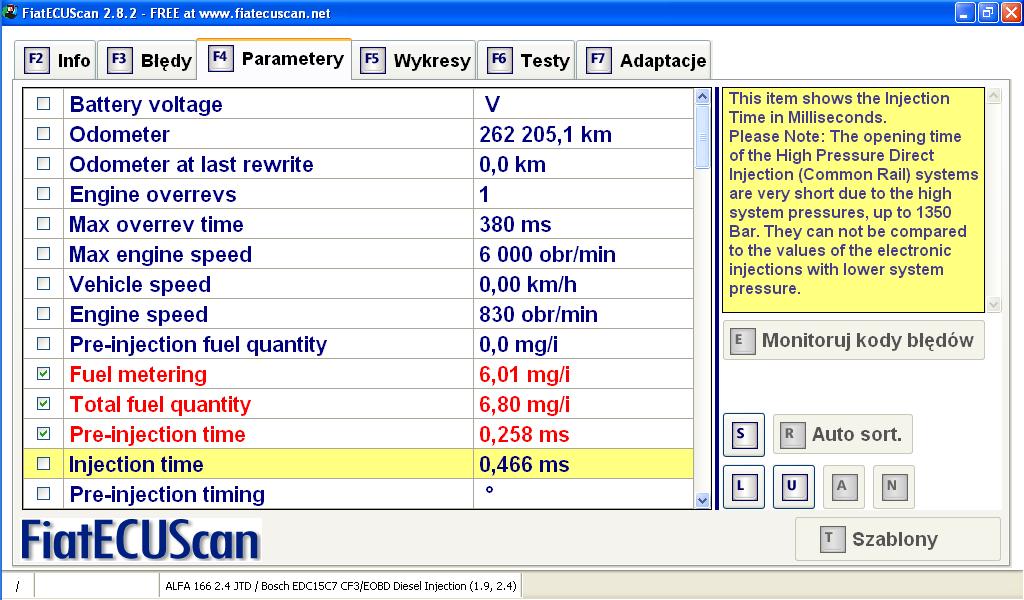The height and width of the screenshot is (600, 1024).
Task: Go to the Testy tab
Action: pos(527,61)
